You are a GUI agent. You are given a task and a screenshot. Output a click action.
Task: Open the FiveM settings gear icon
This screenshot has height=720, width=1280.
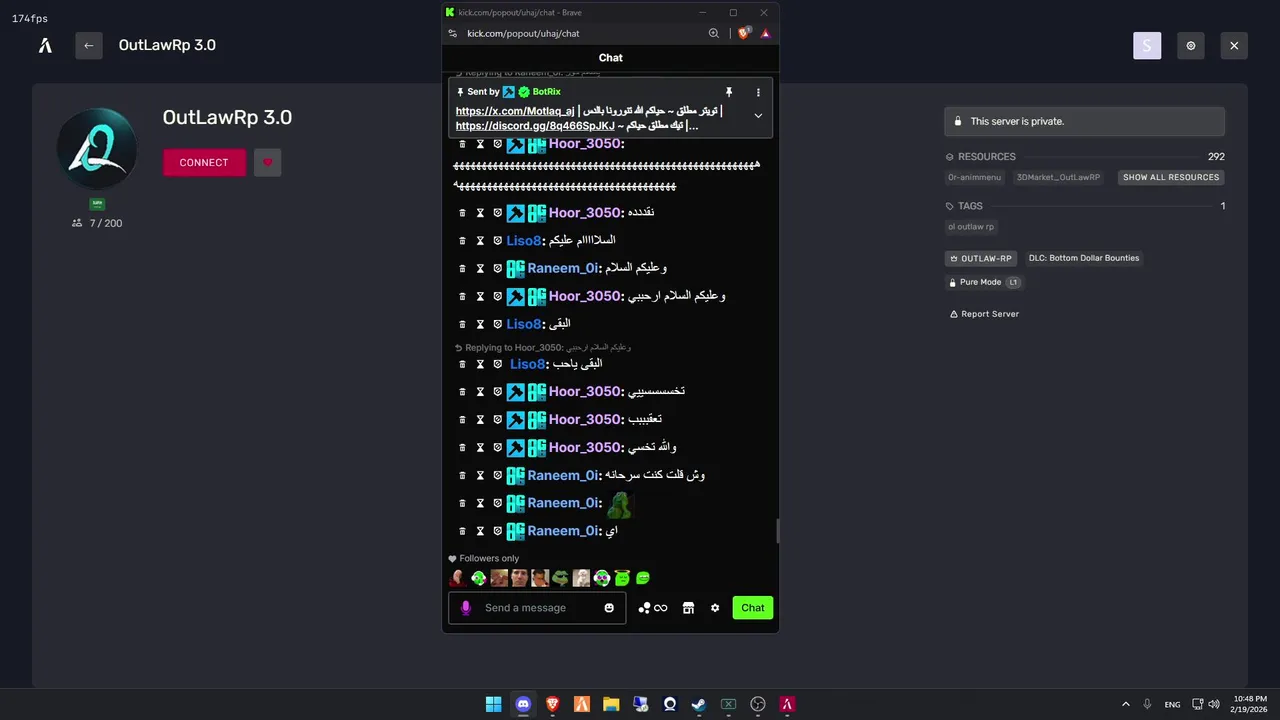coord(1191,45)
